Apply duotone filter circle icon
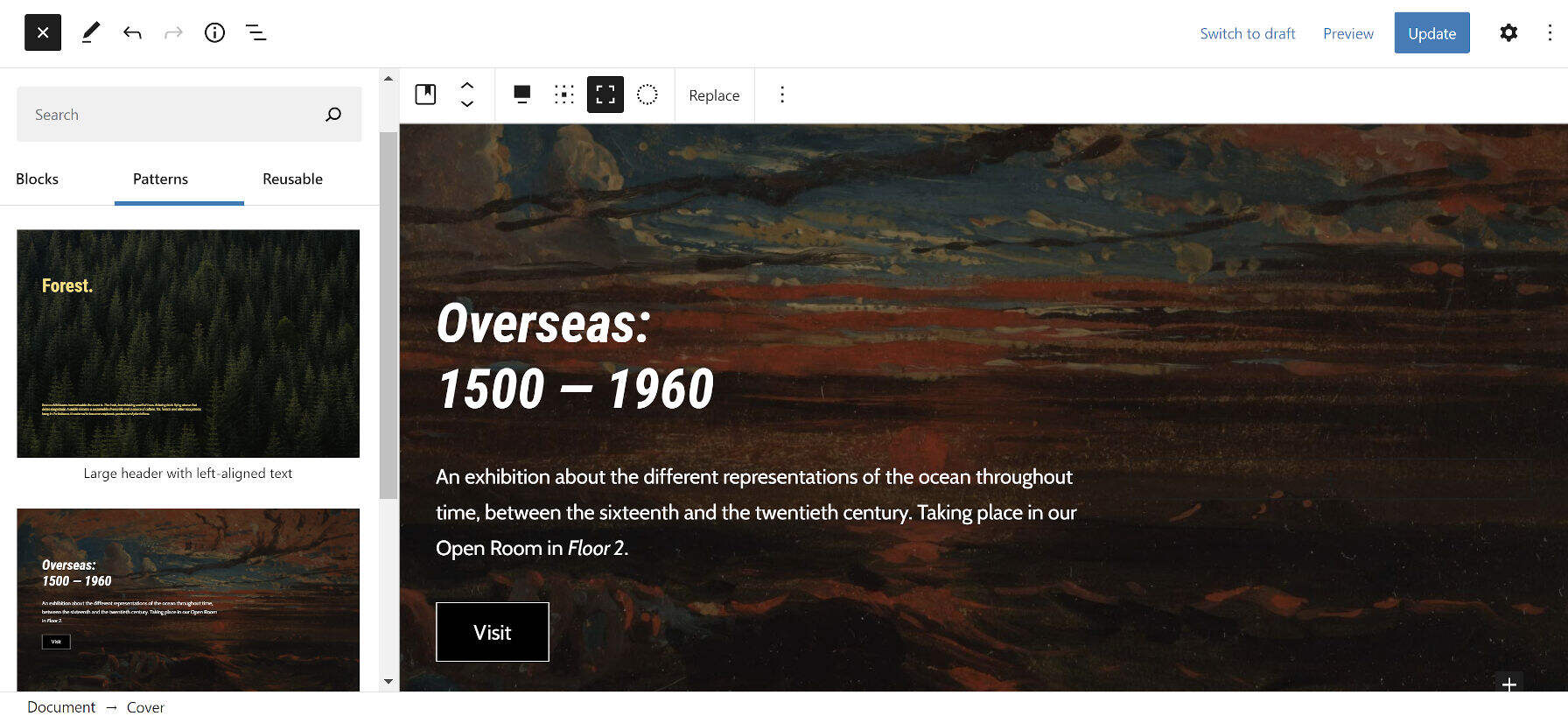 [647, 95]
